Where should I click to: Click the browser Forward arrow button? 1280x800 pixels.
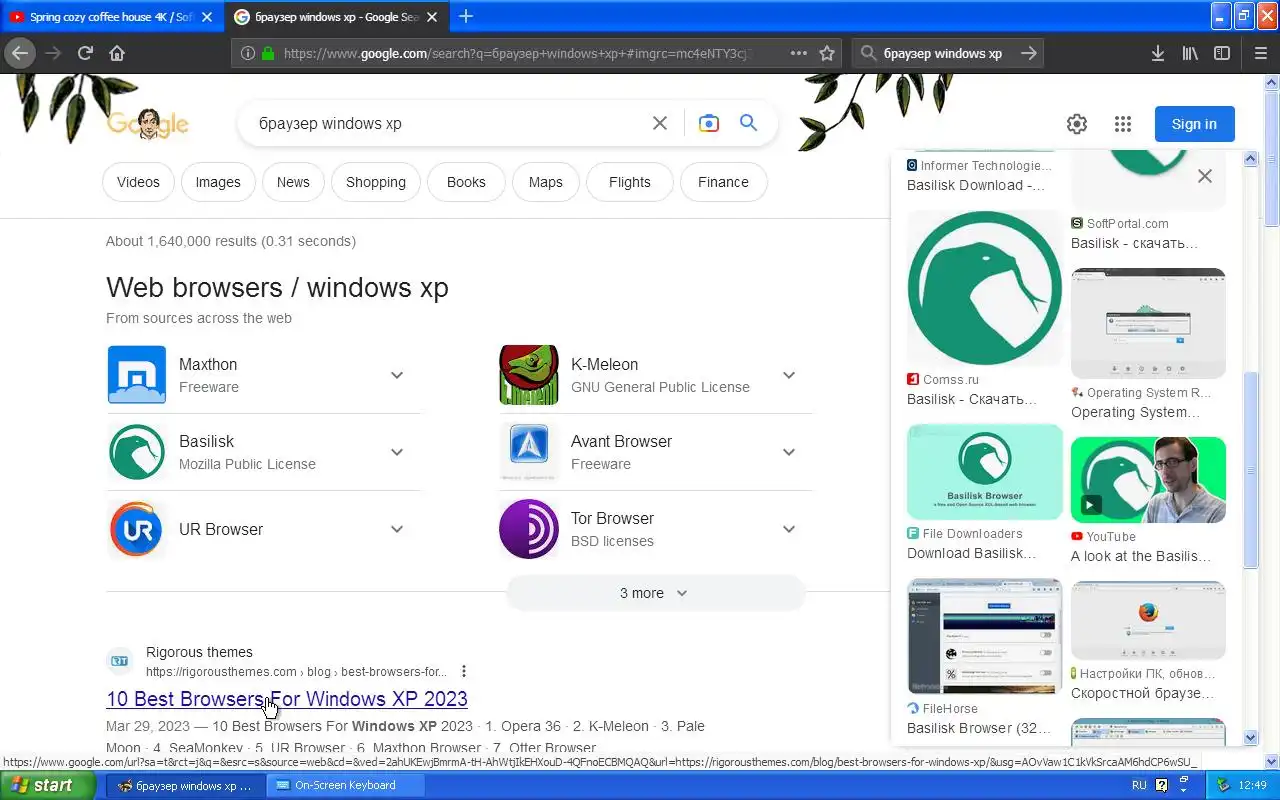point(53,53)
